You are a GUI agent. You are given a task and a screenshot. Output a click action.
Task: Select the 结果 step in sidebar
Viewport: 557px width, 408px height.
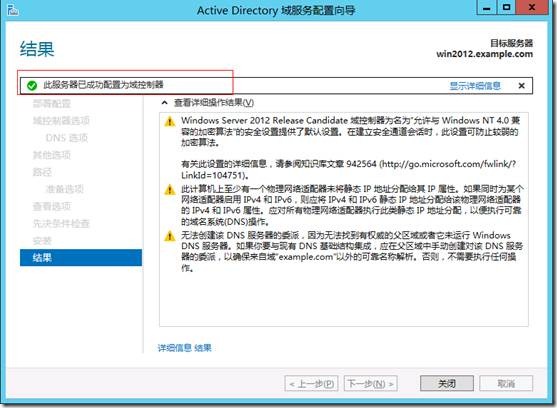click(x=81, y=257)
